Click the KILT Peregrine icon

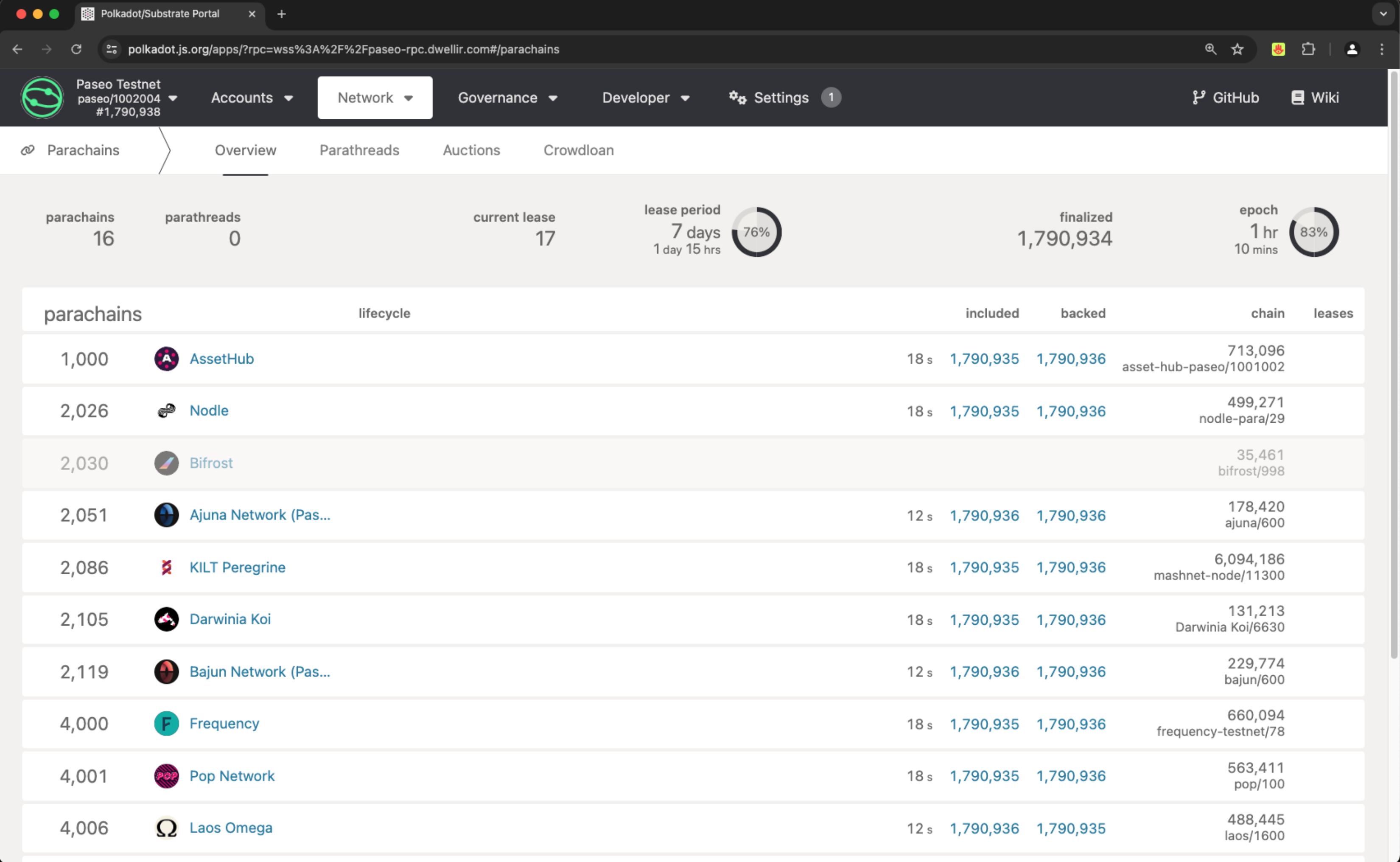coord(166,567)
